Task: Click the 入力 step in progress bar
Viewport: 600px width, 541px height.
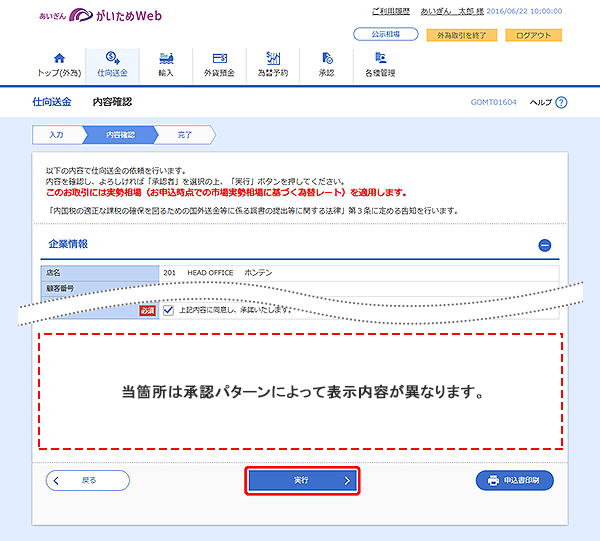Action: click(56, 133)
